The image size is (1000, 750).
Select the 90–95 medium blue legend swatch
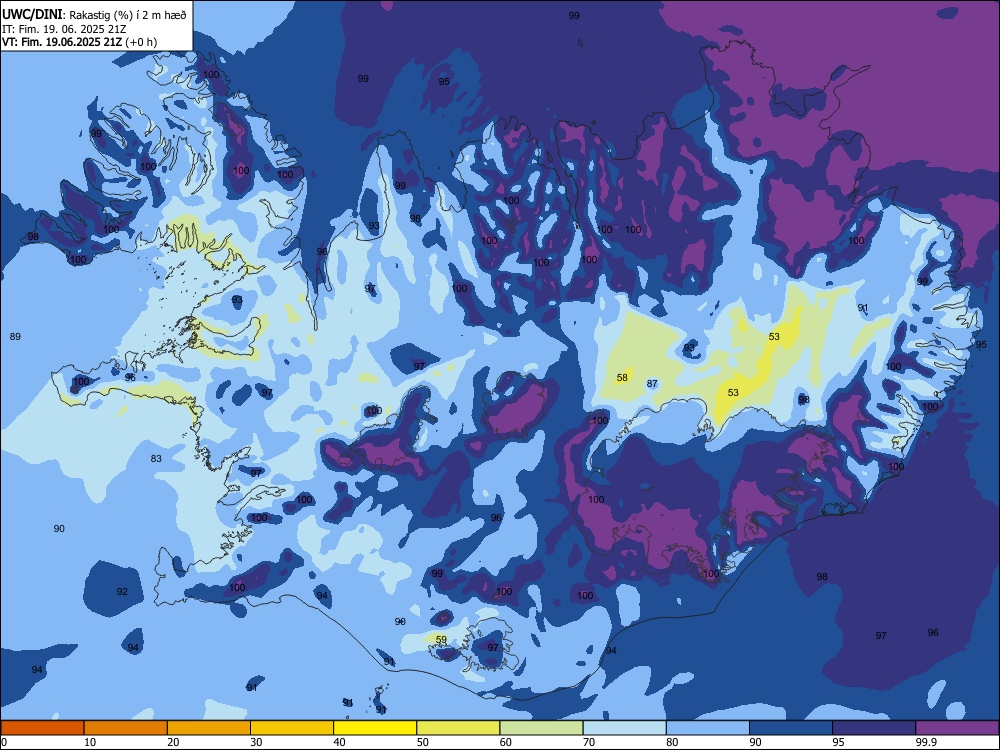pyautogui.click(x=791, y=728)
